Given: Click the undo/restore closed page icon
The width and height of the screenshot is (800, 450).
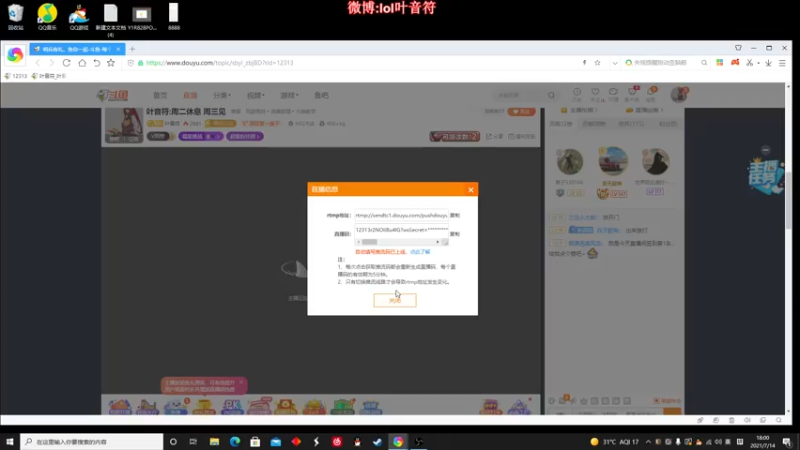Looking at the screenshot, I should [96, 63].
